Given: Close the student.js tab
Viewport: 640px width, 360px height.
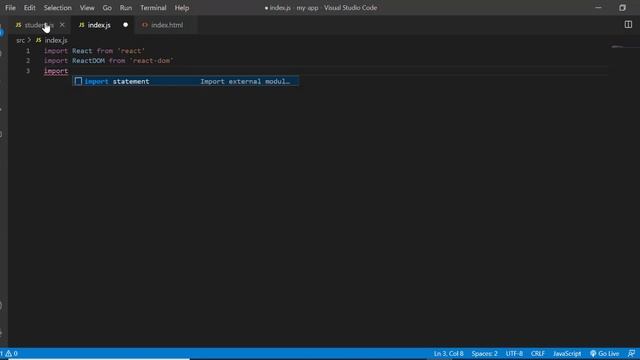Looking at the screenshot, I should point(62,25).
